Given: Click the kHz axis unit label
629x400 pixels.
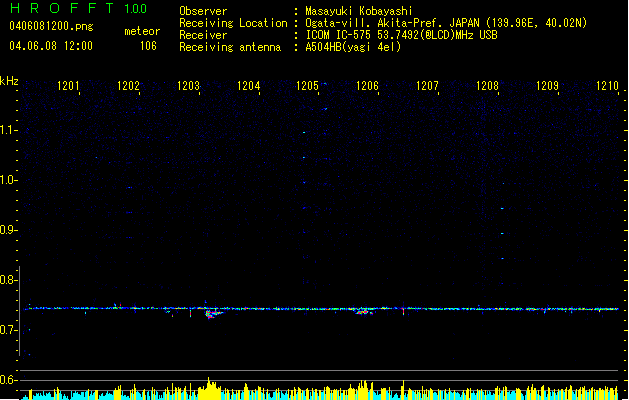Looking at the screenshot, I should coord(9,81).
